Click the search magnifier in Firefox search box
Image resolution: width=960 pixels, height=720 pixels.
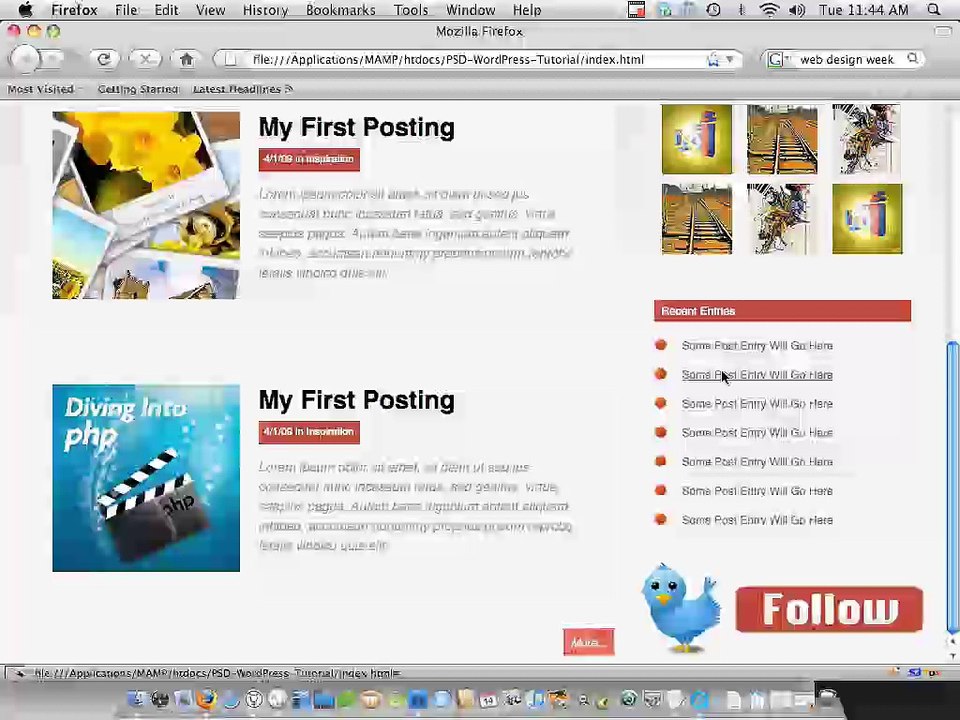(912, 59)
